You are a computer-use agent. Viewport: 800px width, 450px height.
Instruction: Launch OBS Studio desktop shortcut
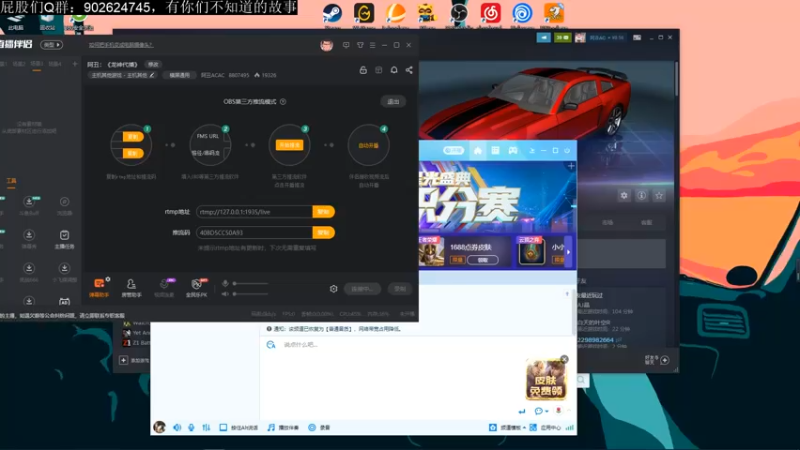(x=459, y=13)
